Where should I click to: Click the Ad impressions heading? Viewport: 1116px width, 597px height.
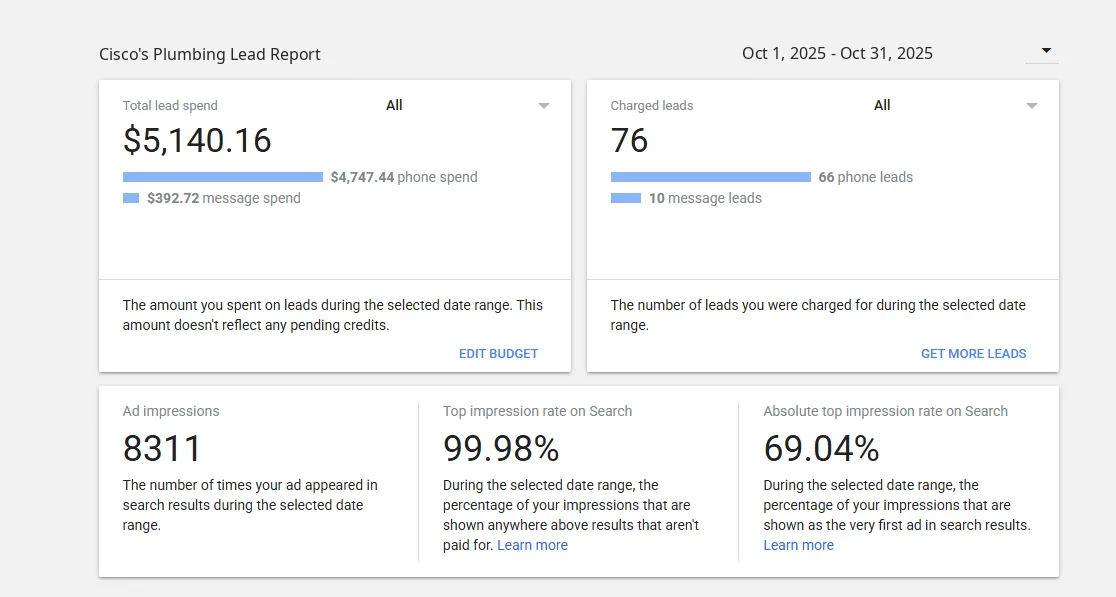[171, 411]
